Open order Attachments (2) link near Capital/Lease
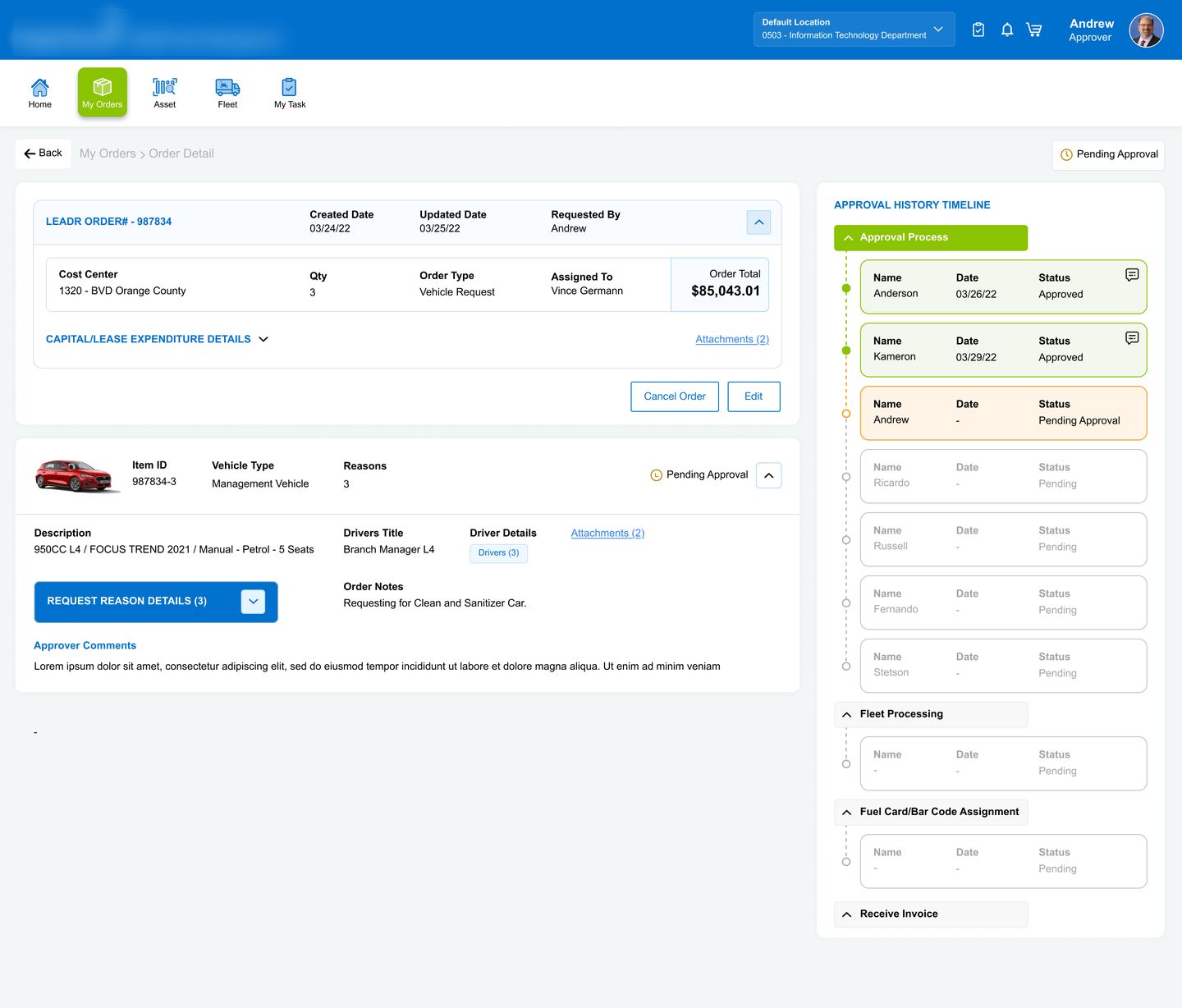This screenshot has width=1182, height=1008. coord(732,339)
